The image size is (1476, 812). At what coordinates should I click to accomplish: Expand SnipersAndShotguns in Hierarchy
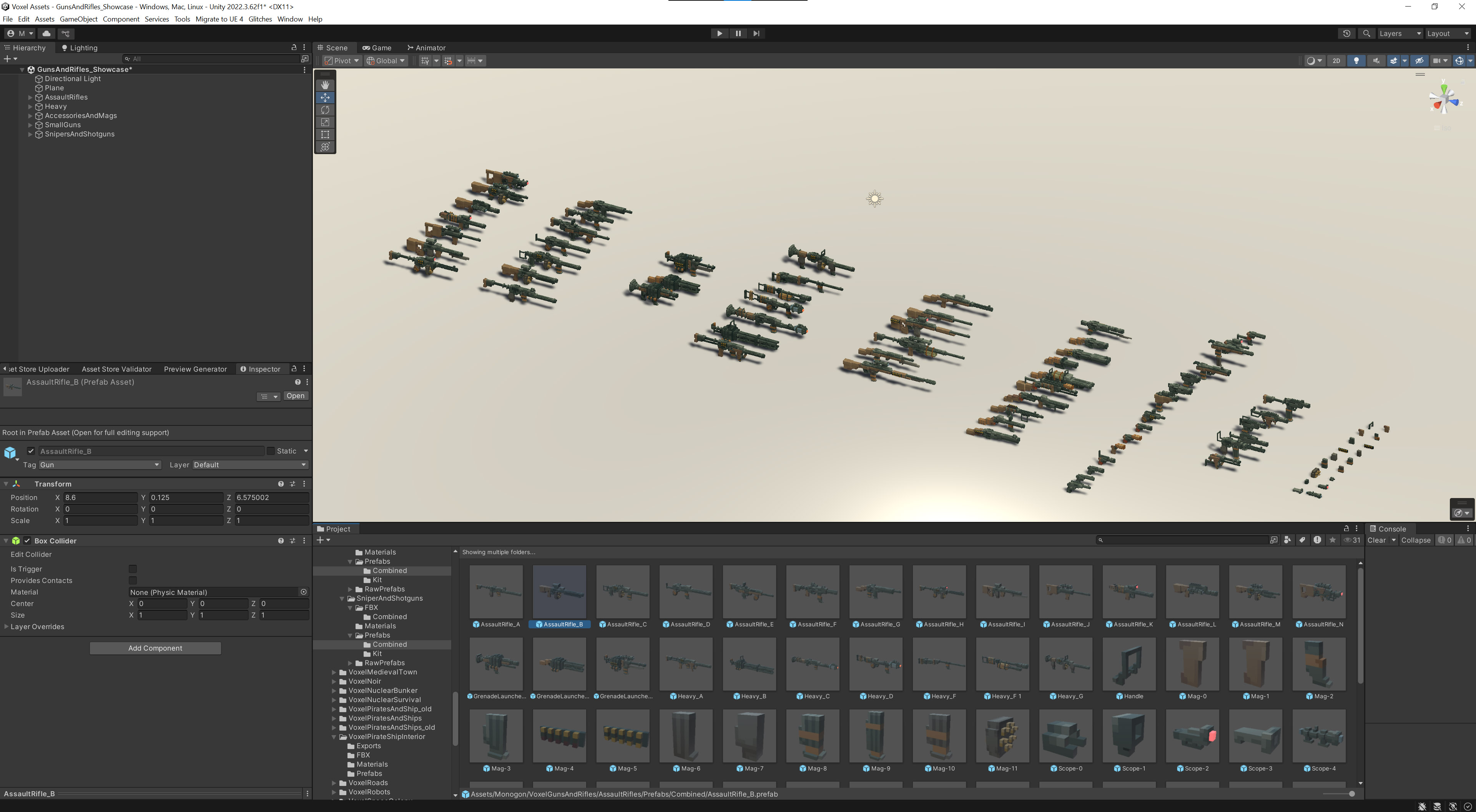pyautogui.click(x=30, y=134)
